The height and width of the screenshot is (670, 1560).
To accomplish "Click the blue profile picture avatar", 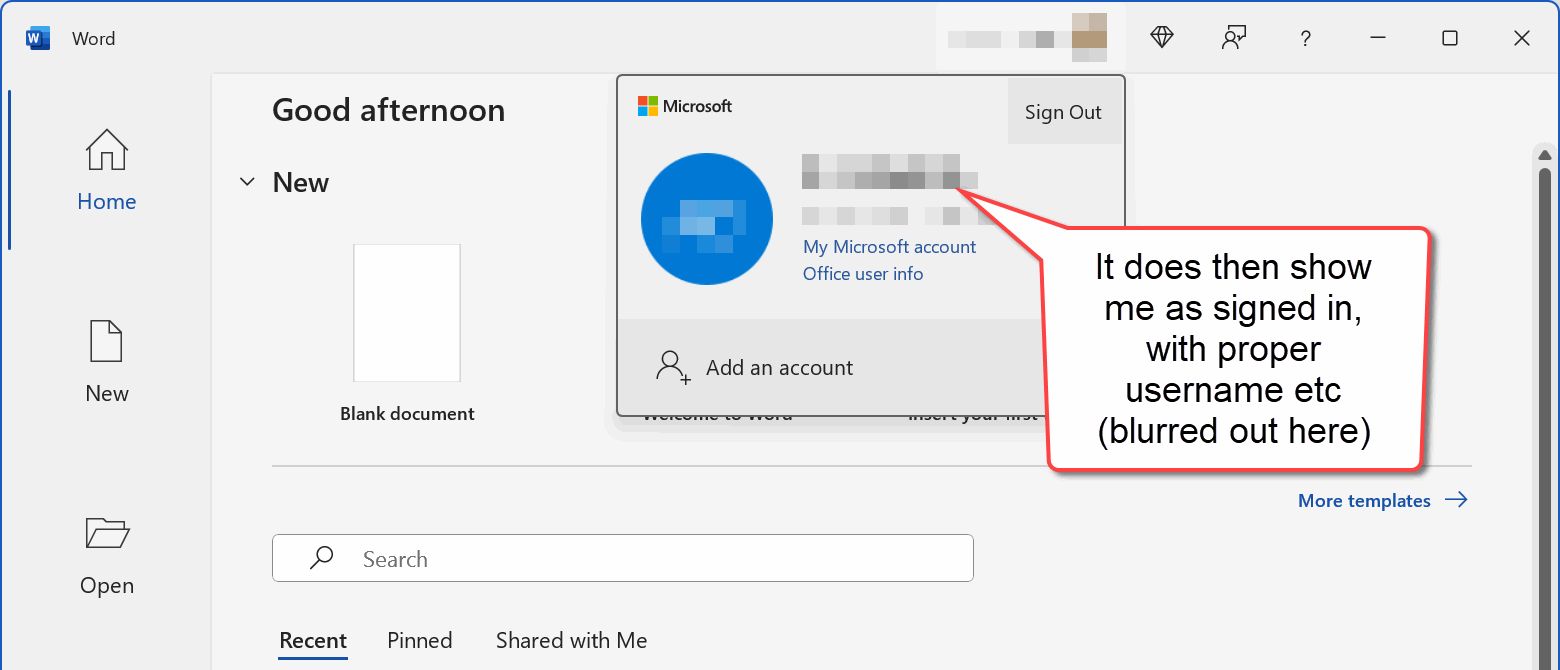I will (x=707, y=219).
